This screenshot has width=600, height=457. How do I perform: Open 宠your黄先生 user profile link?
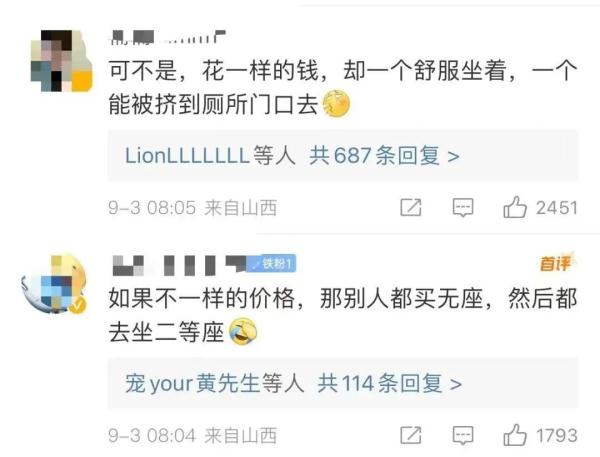click(x=192, y=383)
